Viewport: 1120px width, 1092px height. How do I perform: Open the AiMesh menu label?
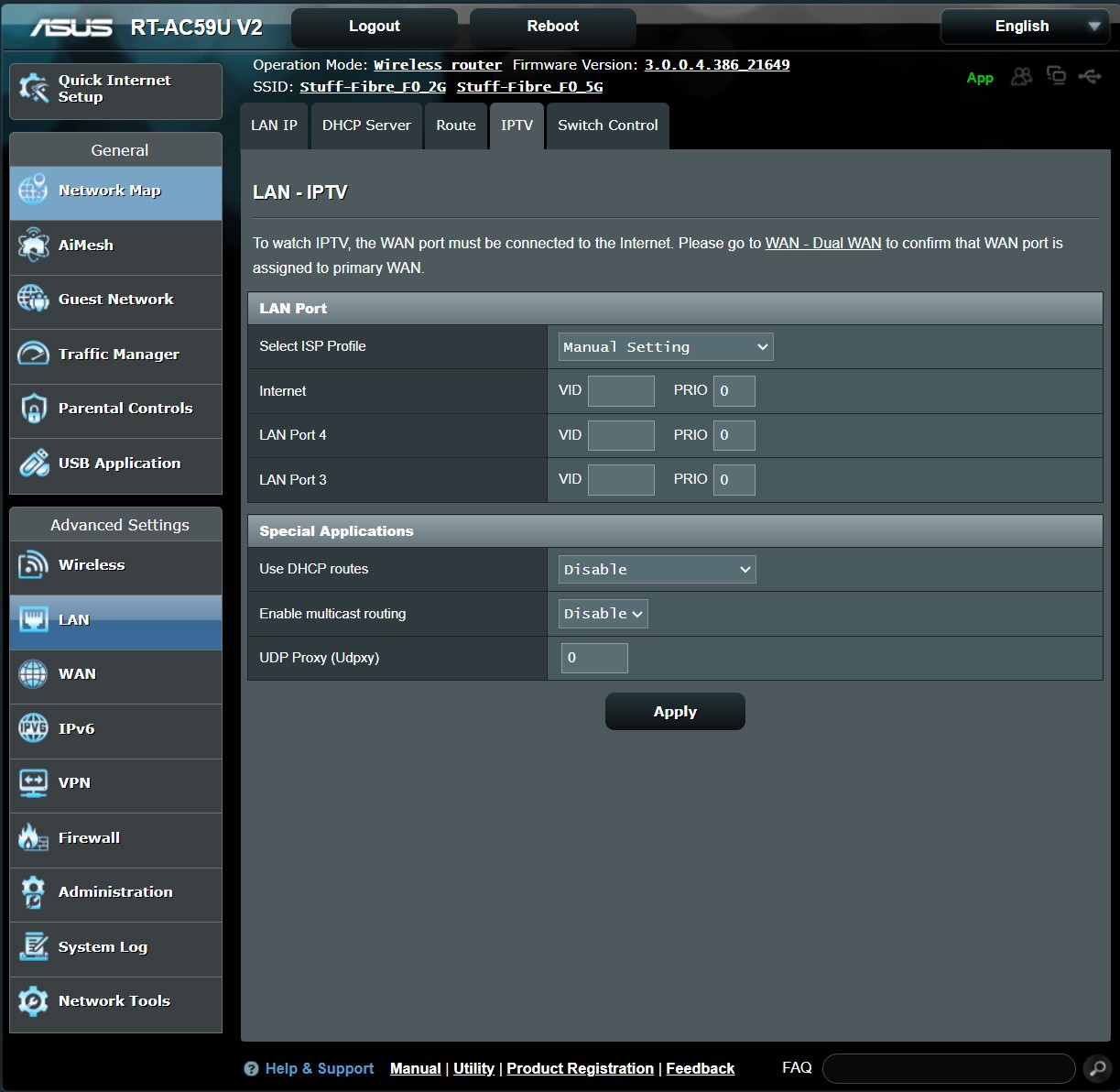[86, 246]
